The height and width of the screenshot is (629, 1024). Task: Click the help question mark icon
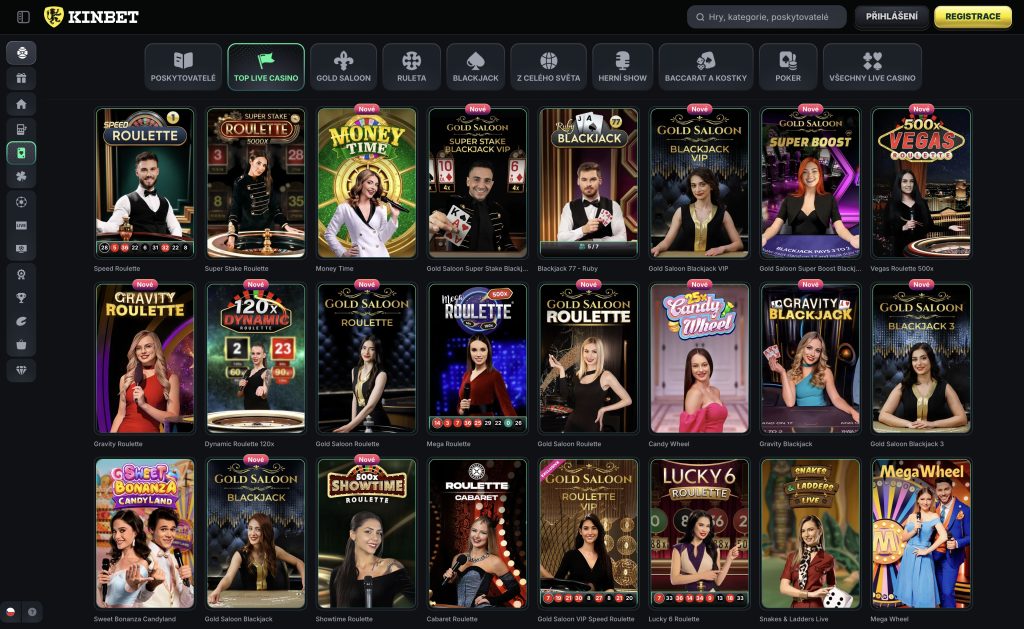(32, 611)
